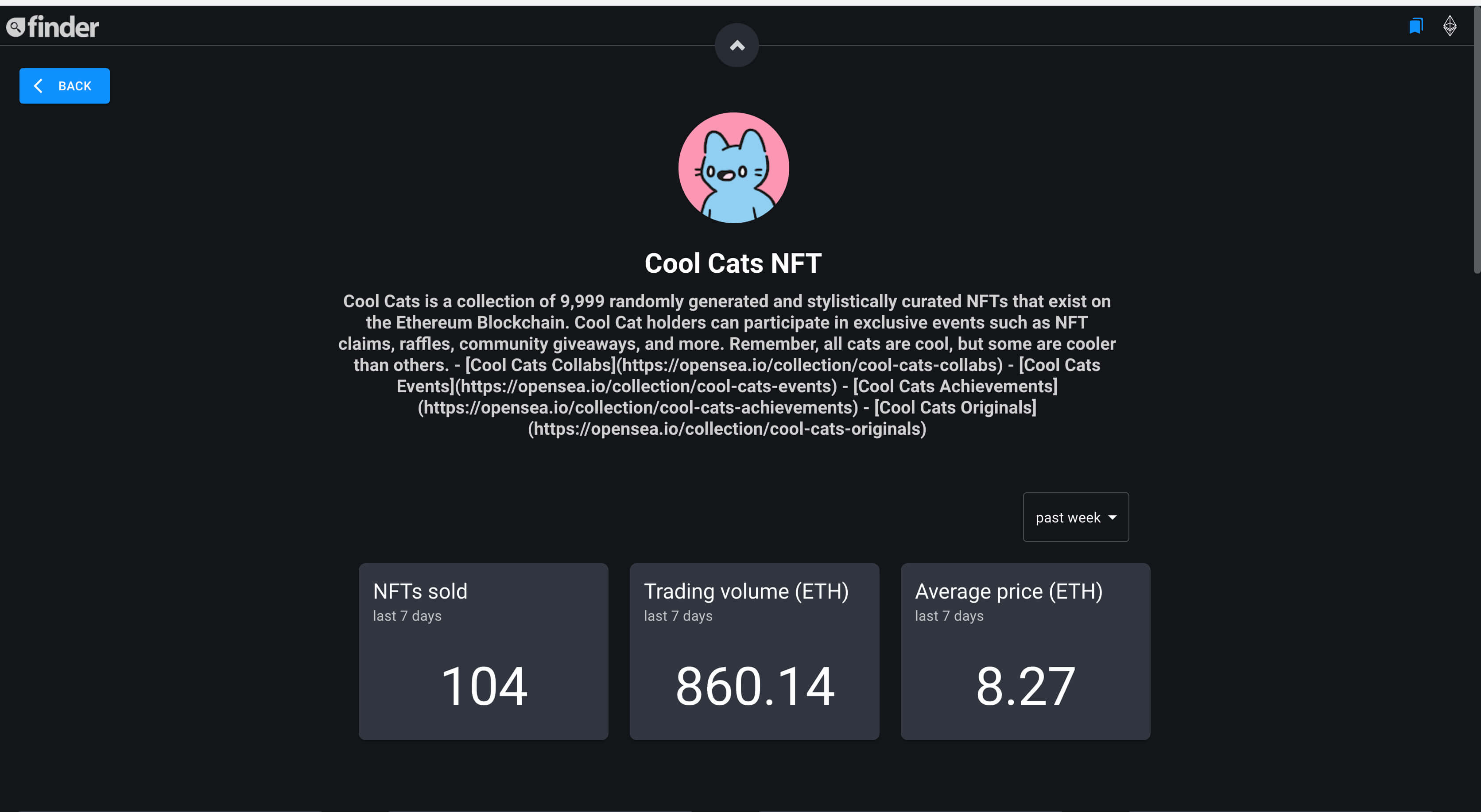1481x812 pixels.
Task: Collapse the header with the up chevron
Action: (x=737, y=46)
